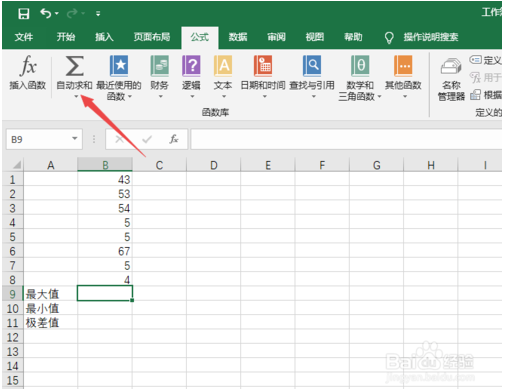
Task: Expand the 其他函数 dropdown arrow
Action: click(x=405, y=97)
